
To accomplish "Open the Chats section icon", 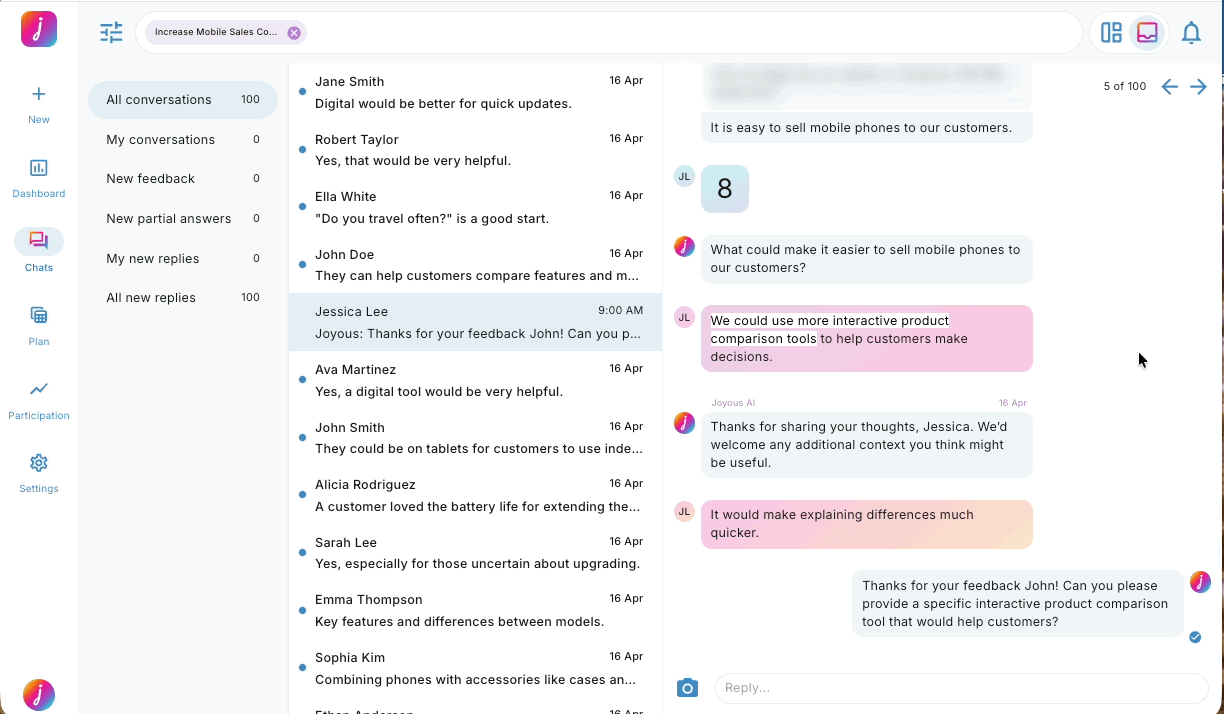I will click(38, 240).
